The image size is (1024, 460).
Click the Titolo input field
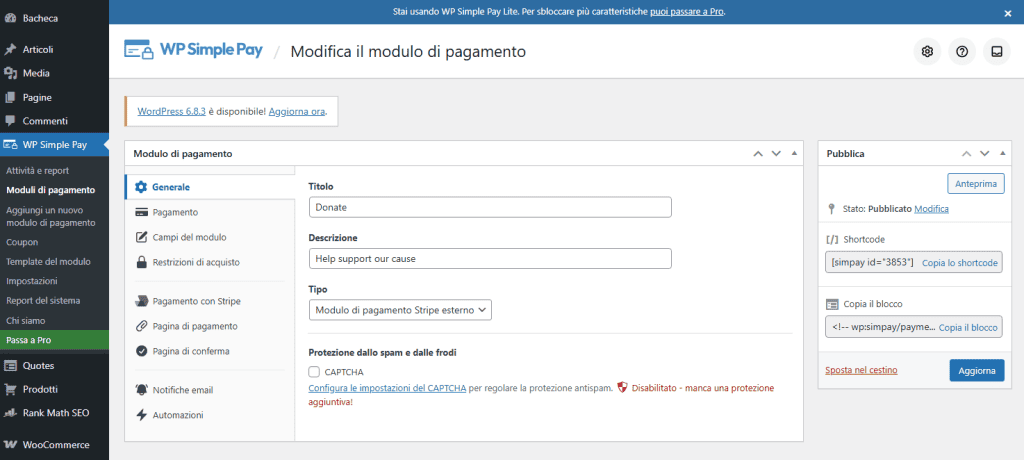[490, 207]
